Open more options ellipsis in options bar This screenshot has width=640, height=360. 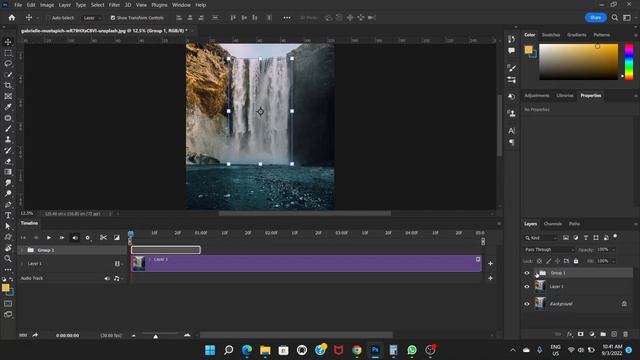point(287,18)
